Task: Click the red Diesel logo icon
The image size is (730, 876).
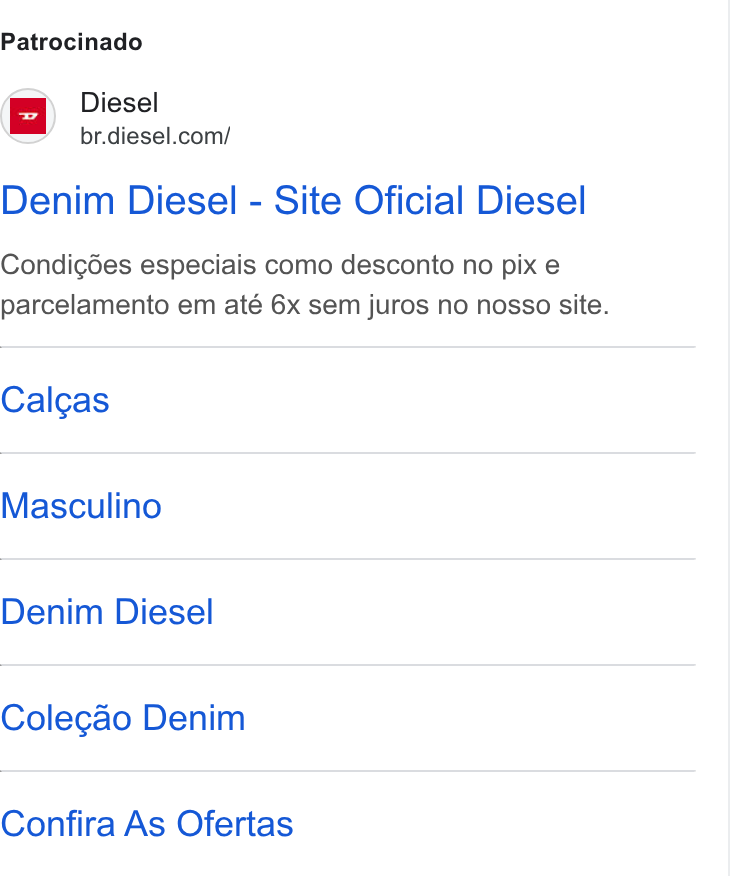Action: pos(28,116)
